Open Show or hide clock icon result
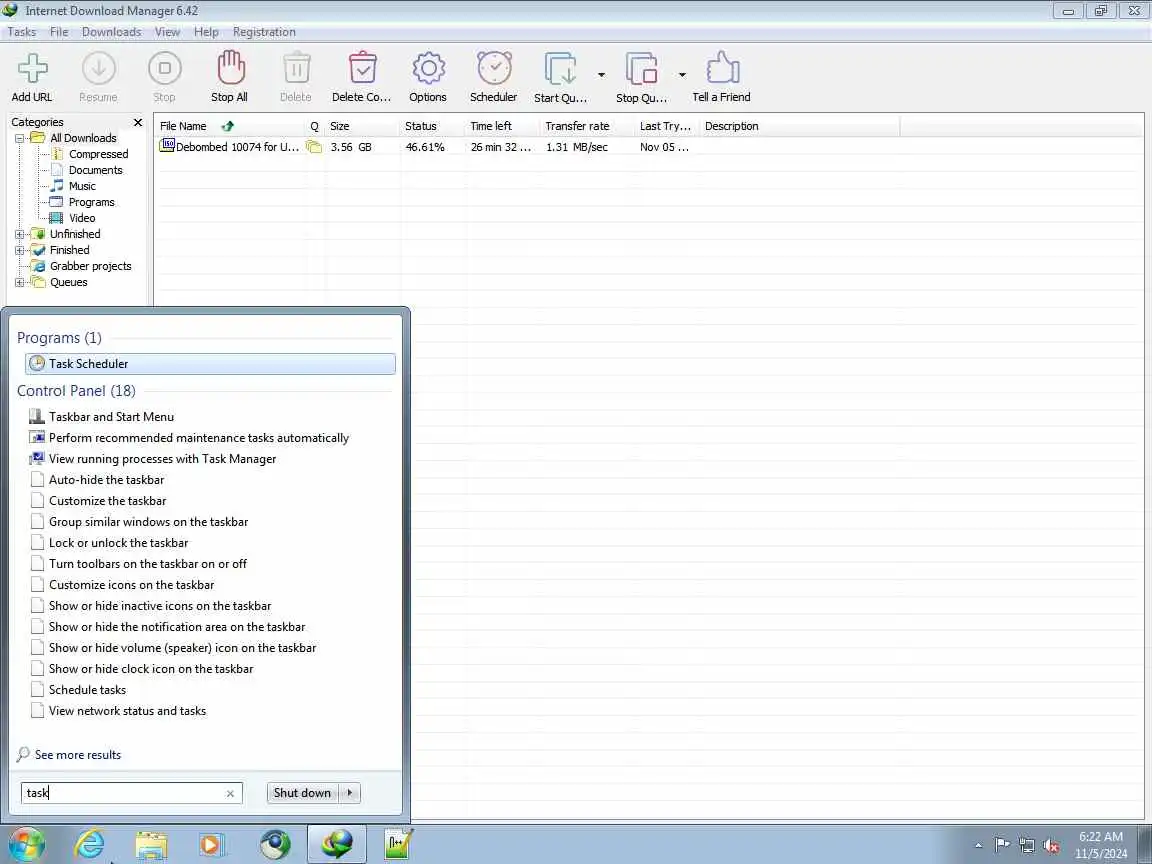 pos(151,669)
